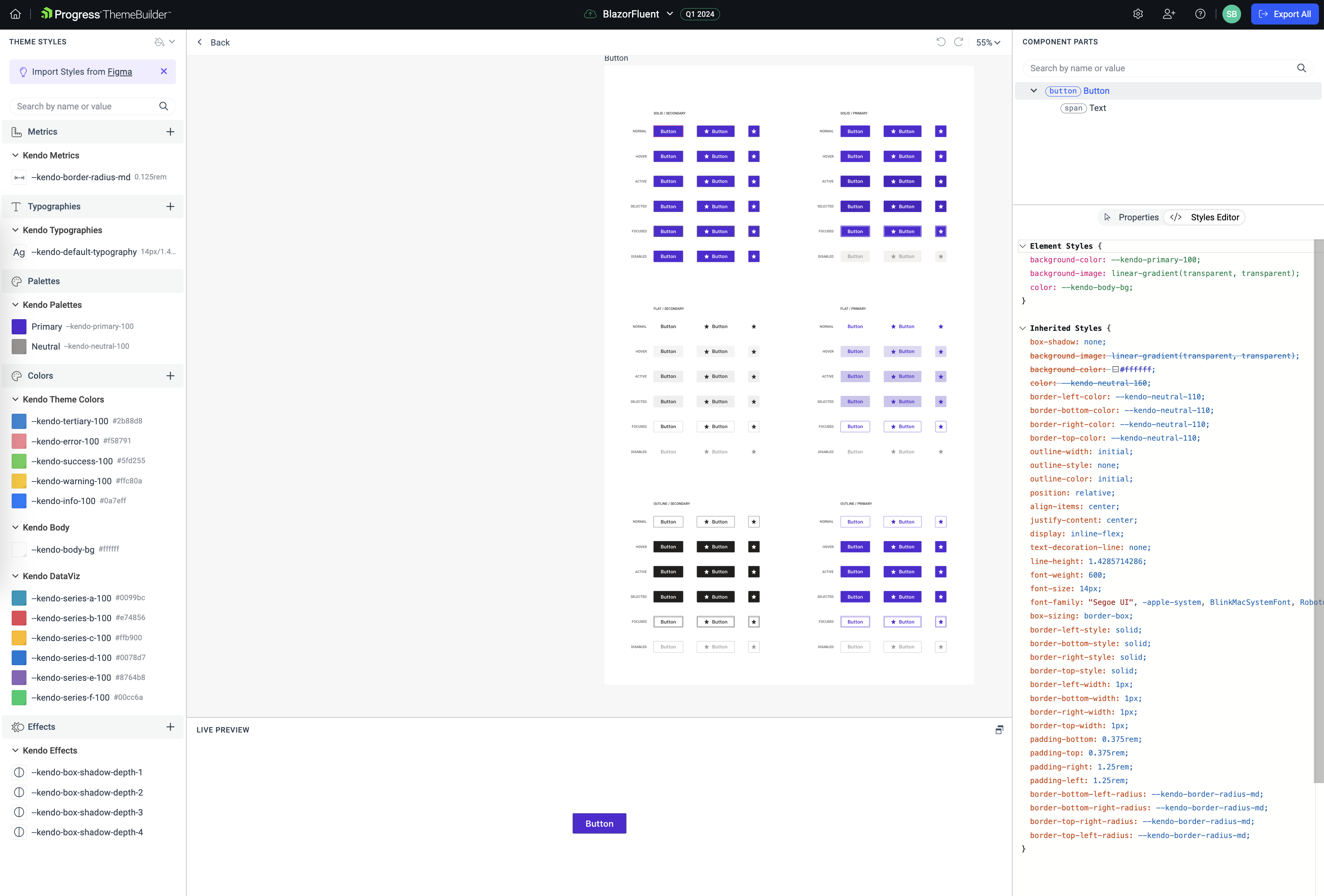Viewport: 1324px width, 896px height.
Task: Click the kendo-error-100 color swatch
Action: [x=19, y=441]
